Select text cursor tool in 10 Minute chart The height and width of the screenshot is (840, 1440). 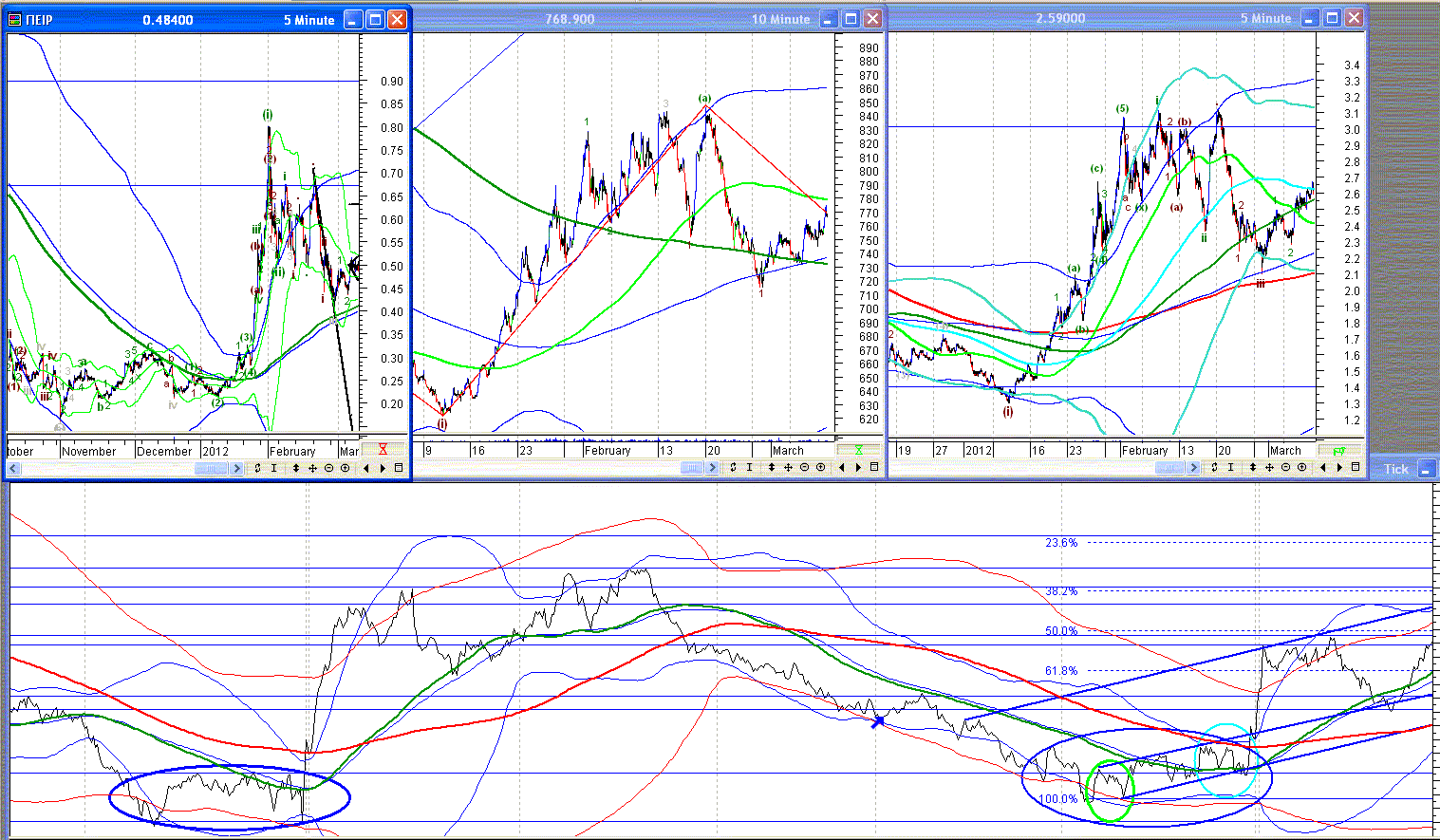click(x=750, y=467)
